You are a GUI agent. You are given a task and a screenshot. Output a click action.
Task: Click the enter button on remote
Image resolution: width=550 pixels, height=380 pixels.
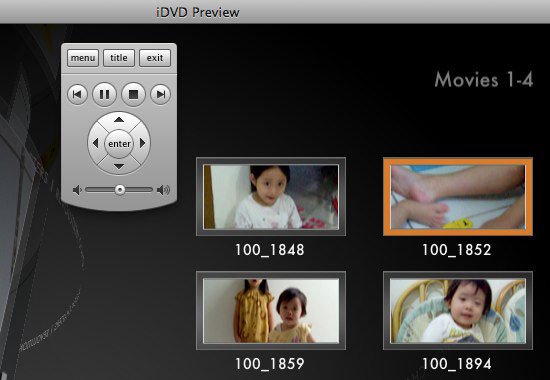[x=119, y=144]
